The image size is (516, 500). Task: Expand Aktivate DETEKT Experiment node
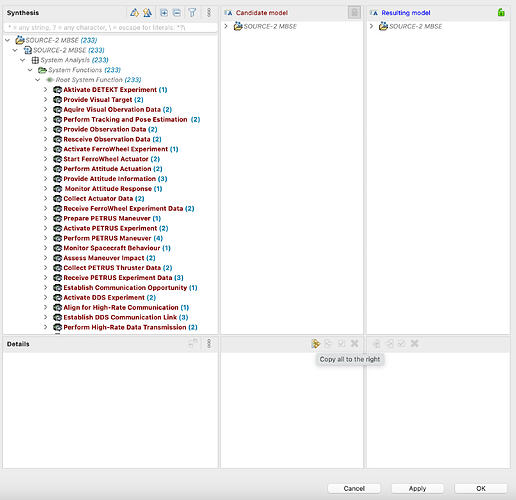(x=46, y=90)
